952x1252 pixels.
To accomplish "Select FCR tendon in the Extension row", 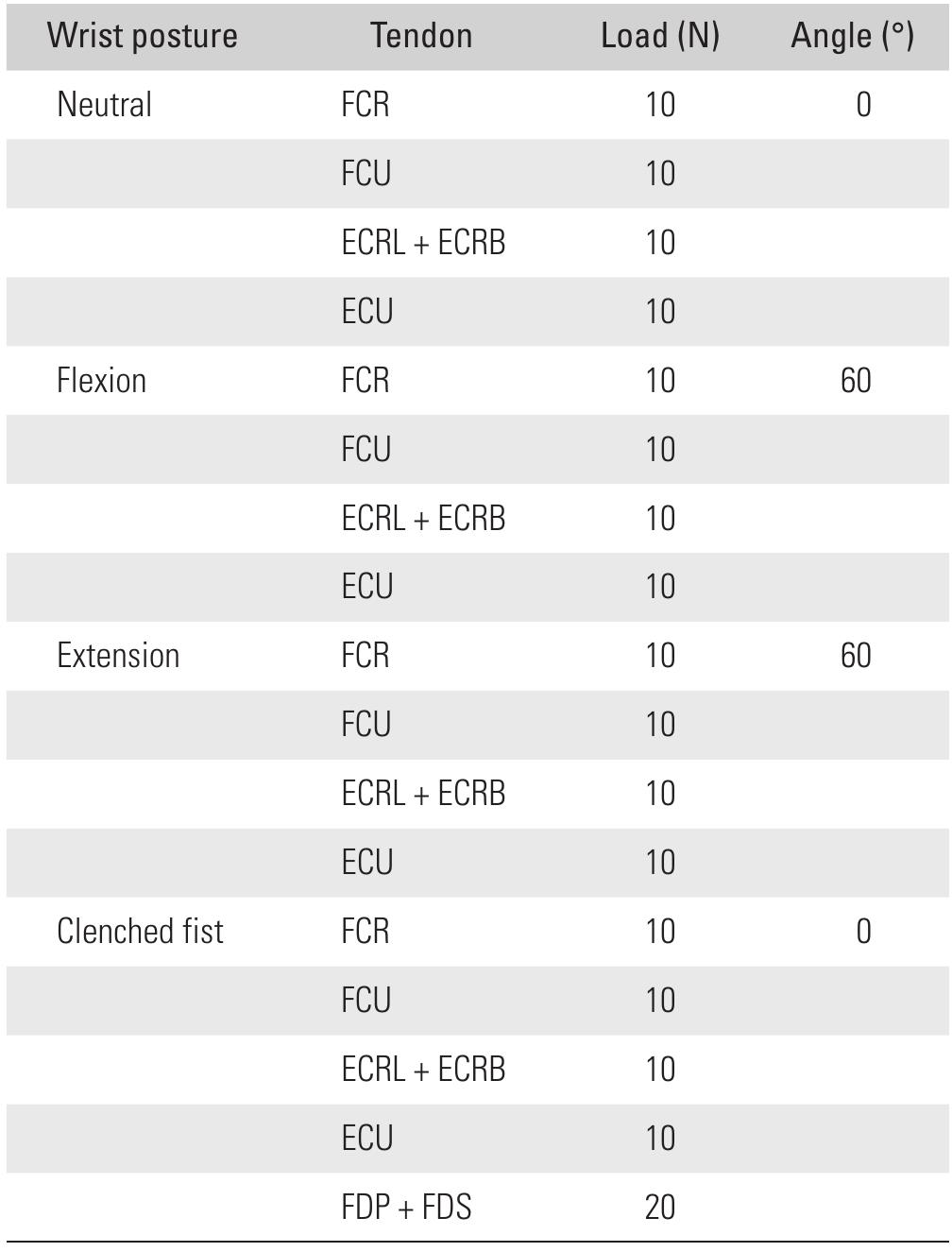I will pos(365,656).
